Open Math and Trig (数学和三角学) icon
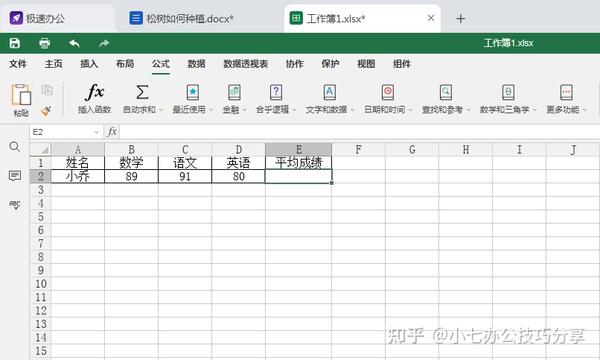600x360 pixels. click(x=508, y=92)
